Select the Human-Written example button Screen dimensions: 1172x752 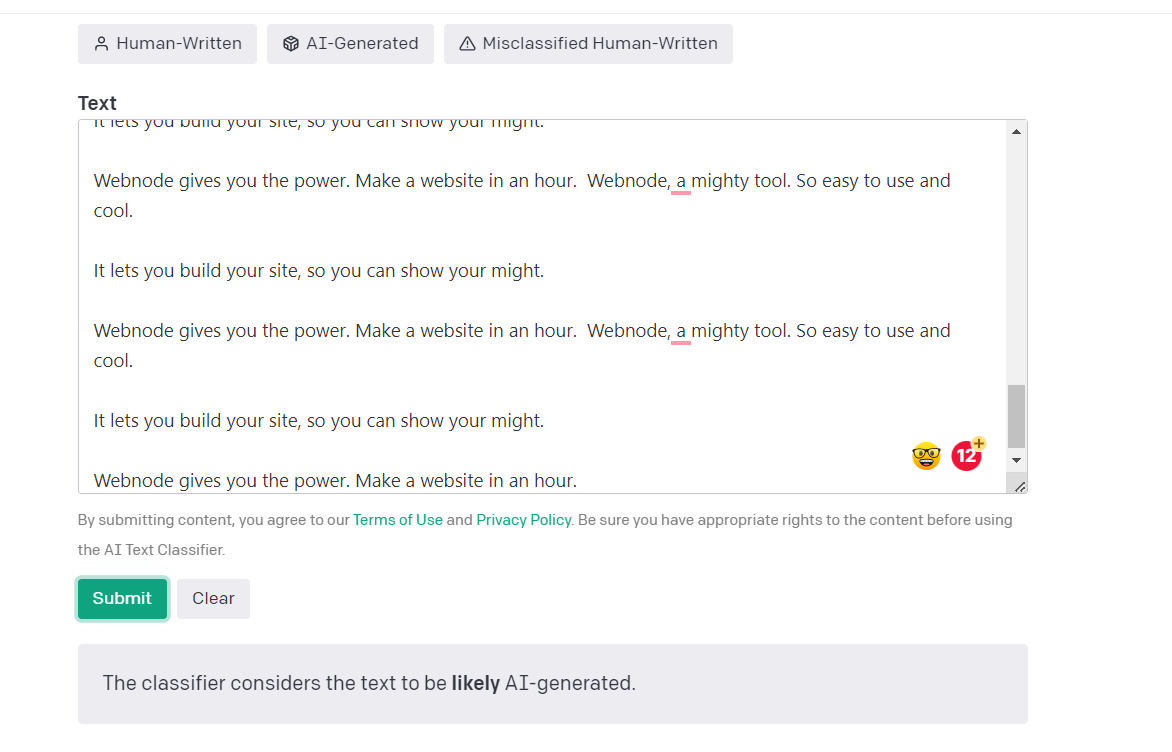[x=167, y=43]
